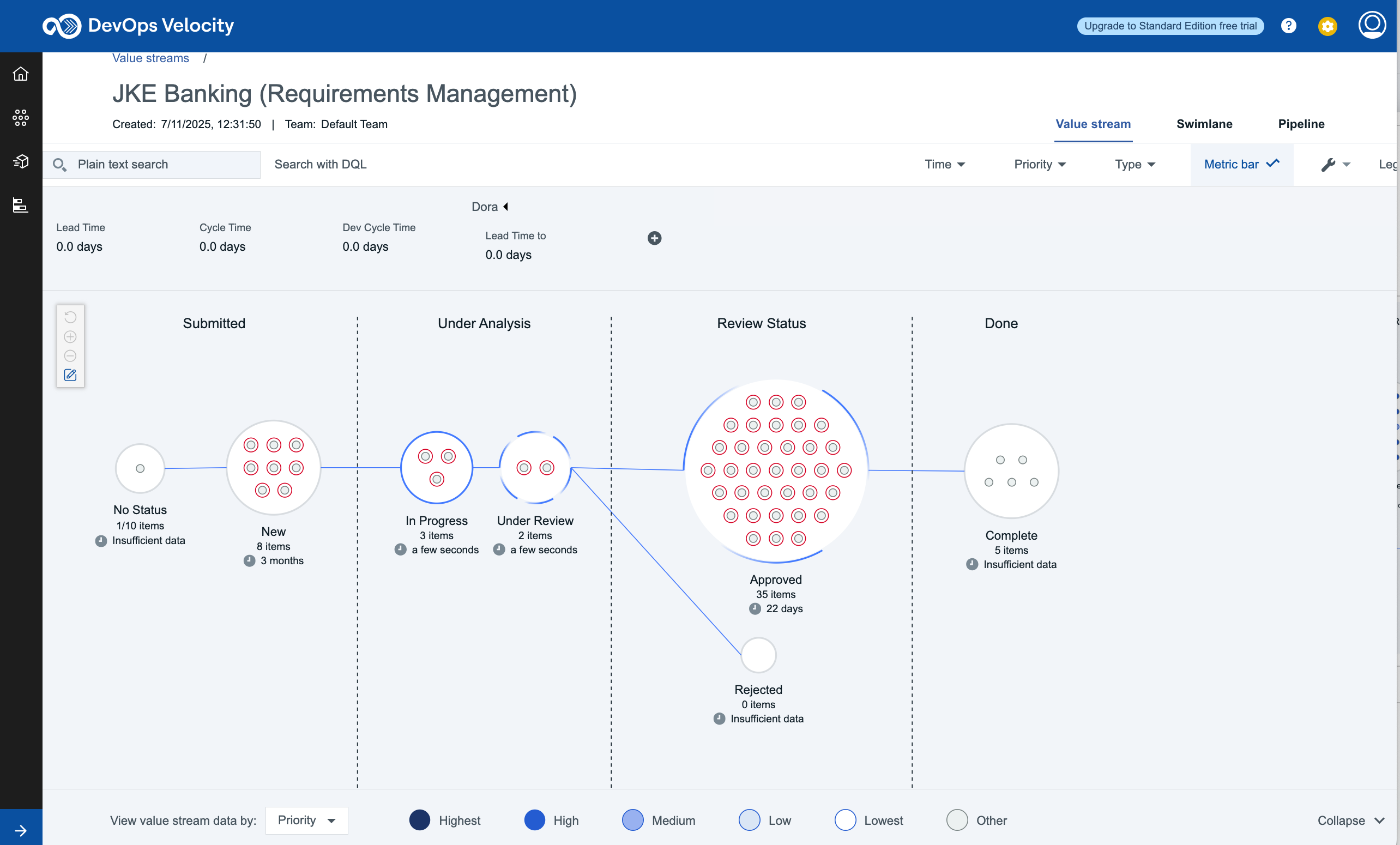Viewport: 1400px width, 845px height.
Task: Click the clock icon under No Status
Action: tap(100, 540)
